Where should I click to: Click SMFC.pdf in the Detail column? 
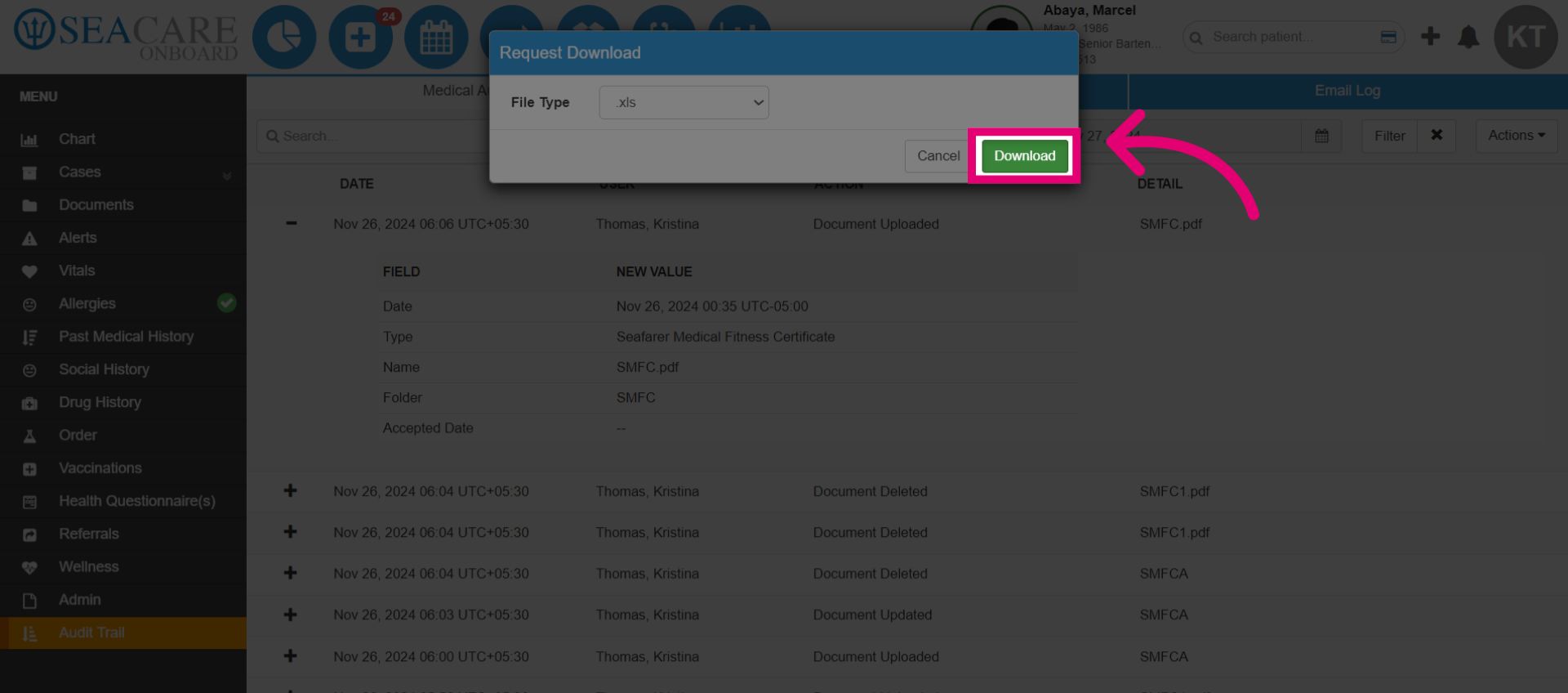[1170, 224]
